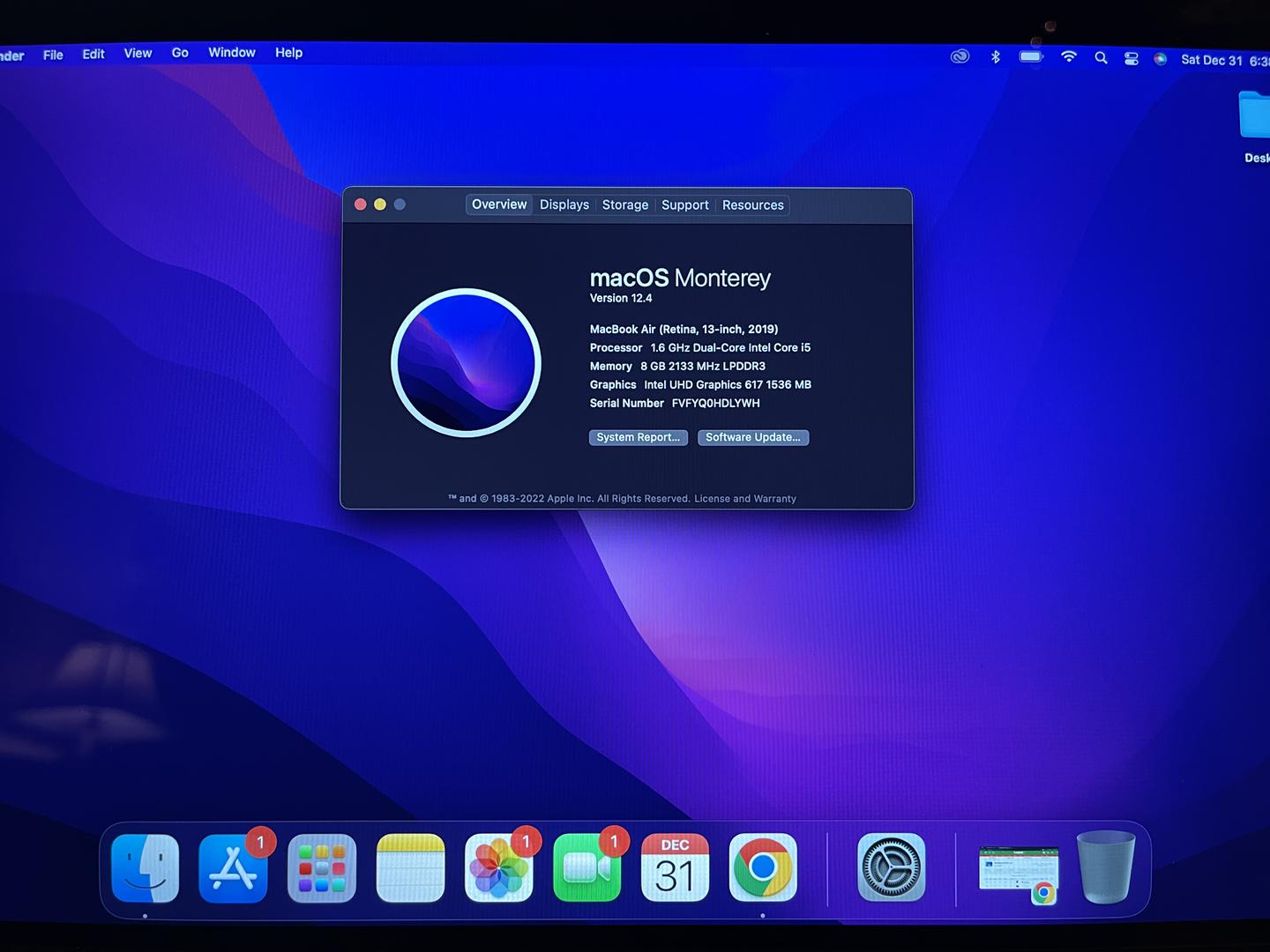Click the Software Update... button
The width and height of the screenshot is (1270, 952).
(x=753, y=437)
